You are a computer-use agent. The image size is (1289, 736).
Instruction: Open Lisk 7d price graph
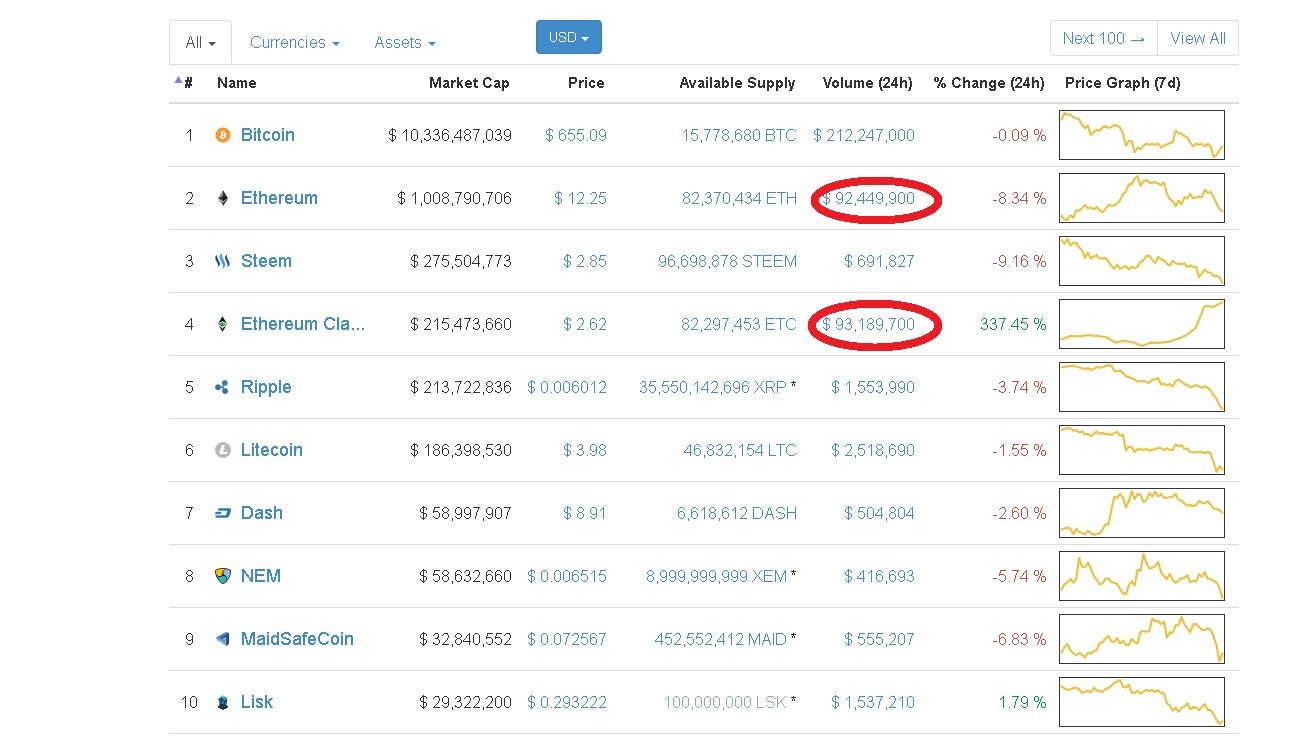coord(1141,702)
